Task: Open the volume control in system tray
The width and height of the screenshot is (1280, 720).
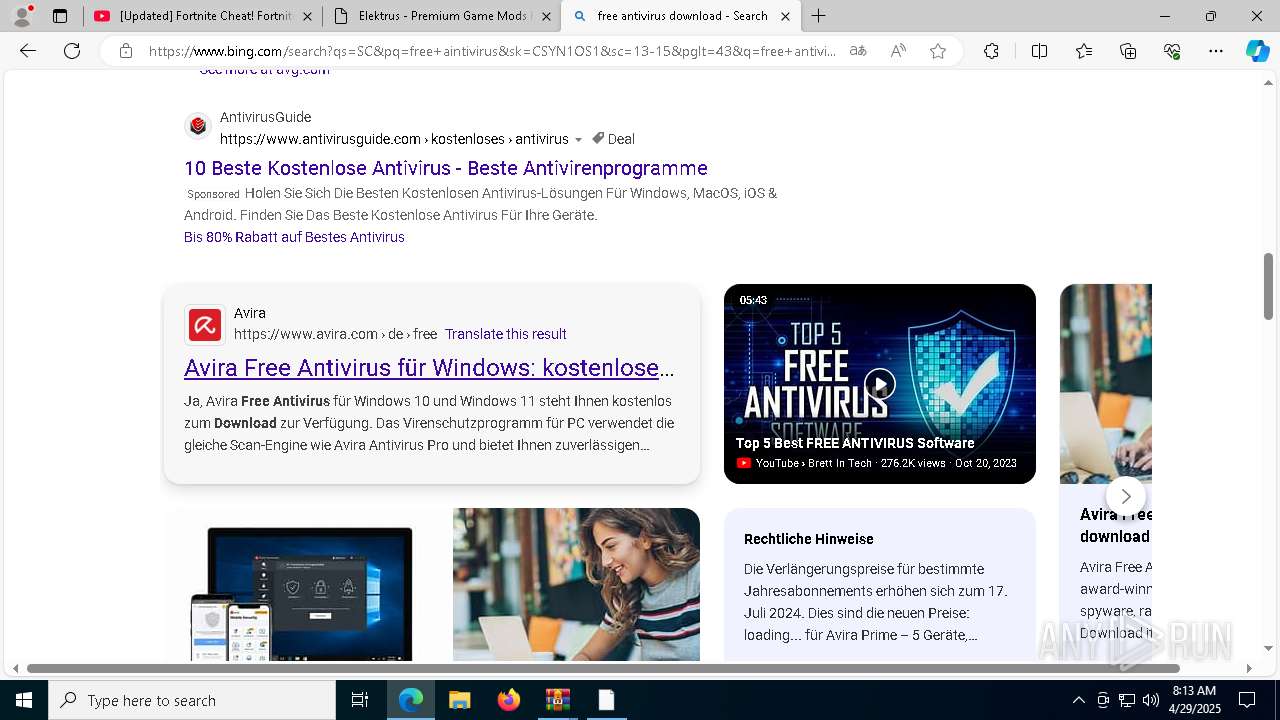Action: (x=1151, y=700)
